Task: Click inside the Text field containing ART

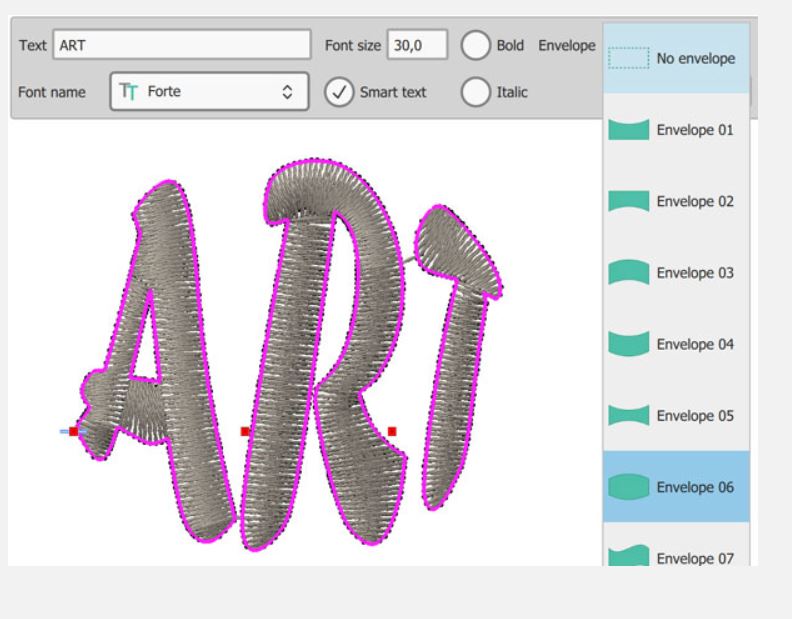Action: pyautogui.click(x=180, y=46)
